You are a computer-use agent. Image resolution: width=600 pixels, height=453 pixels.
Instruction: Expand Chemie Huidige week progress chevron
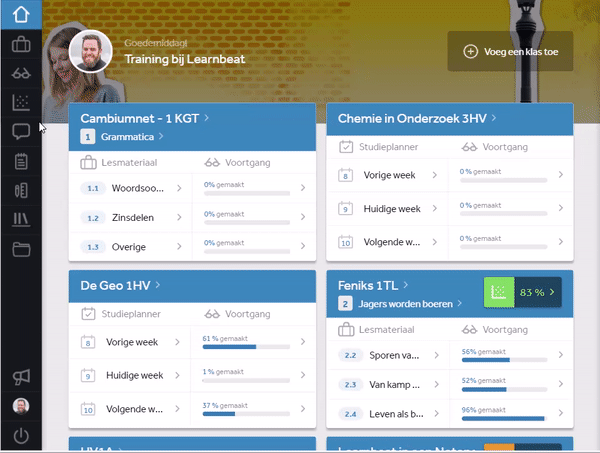coord(561,208)
